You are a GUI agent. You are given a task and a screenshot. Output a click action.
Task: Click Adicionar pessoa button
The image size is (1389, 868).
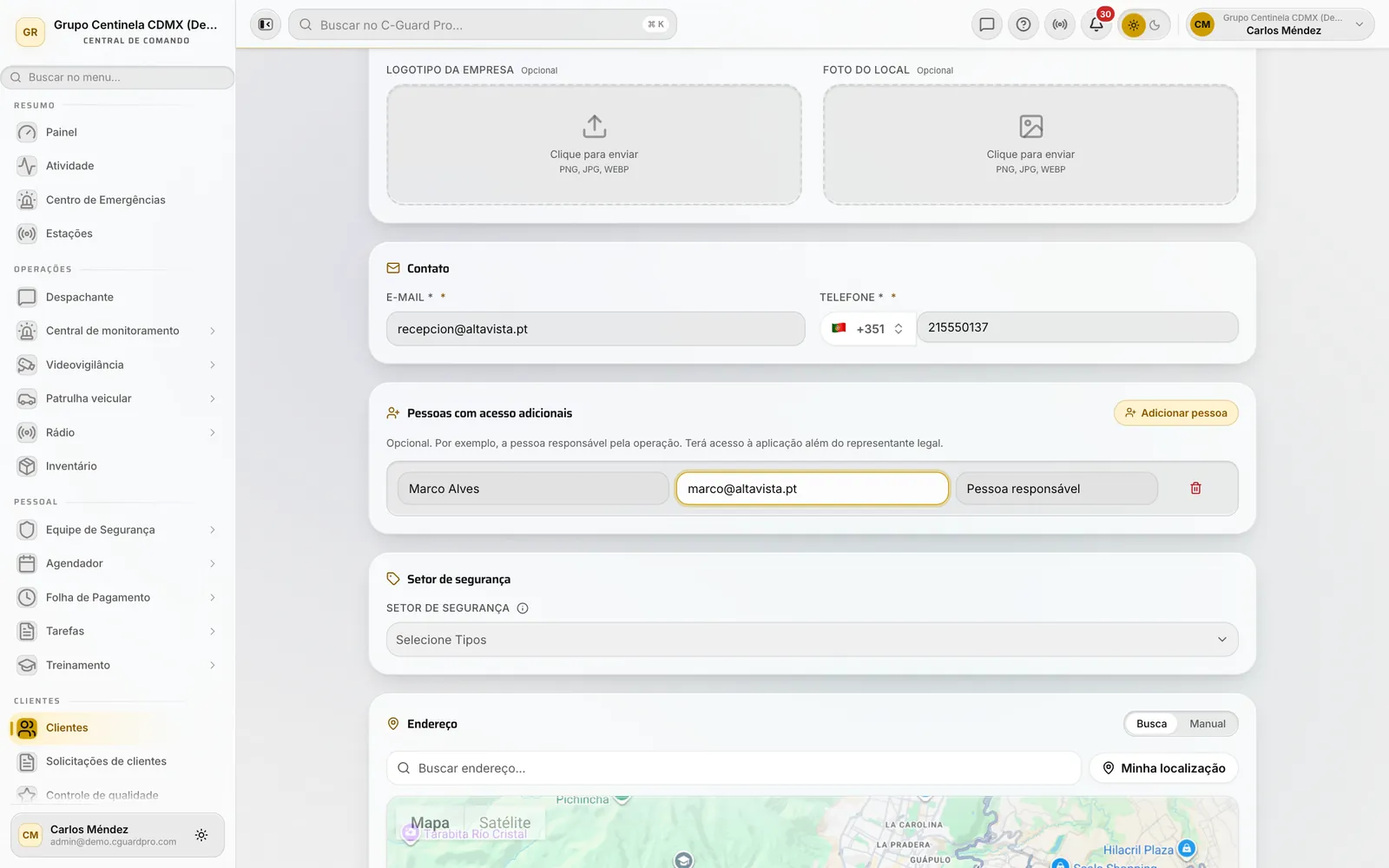(x=1176, y=413)
